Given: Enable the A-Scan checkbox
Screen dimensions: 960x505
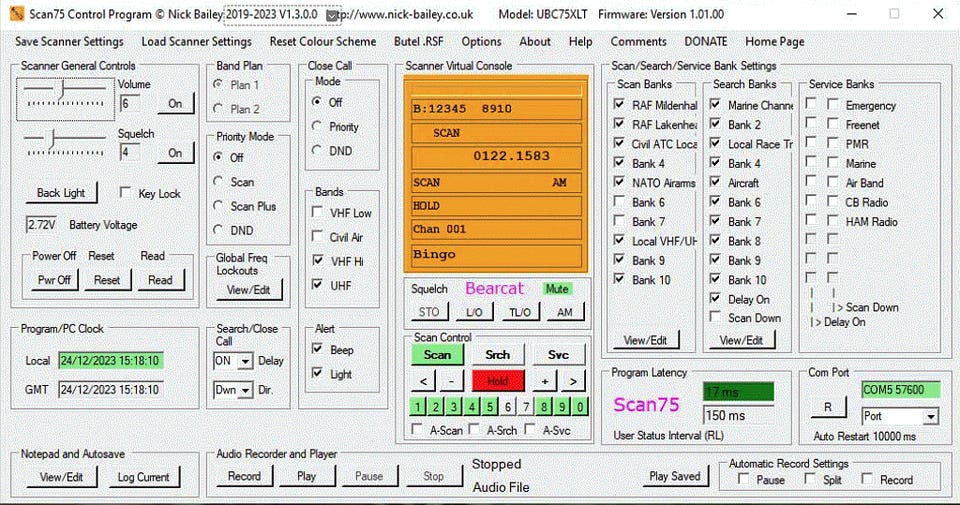Looking at the screenshot, I should 417,429.
